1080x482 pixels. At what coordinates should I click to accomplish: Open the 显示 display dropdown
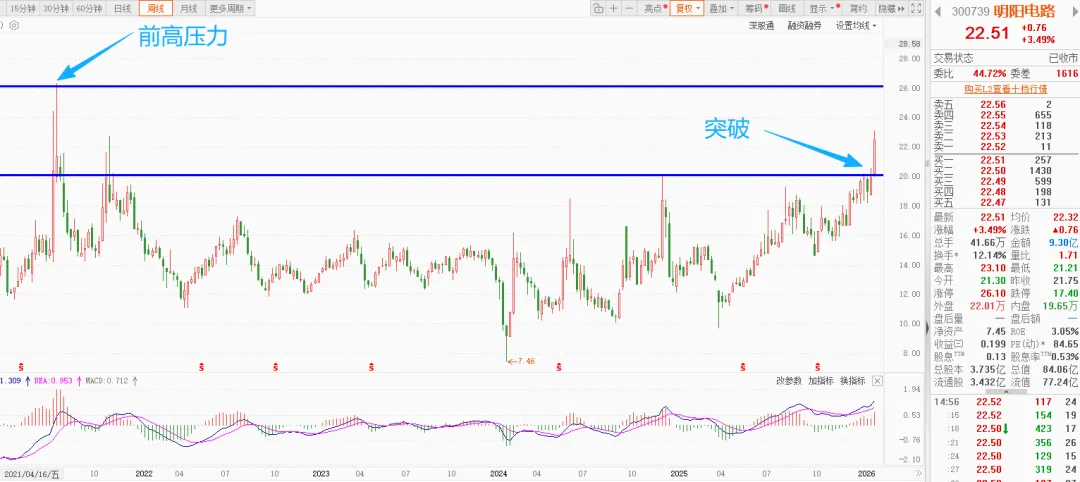pyautogui.click(x=823, y=9)
